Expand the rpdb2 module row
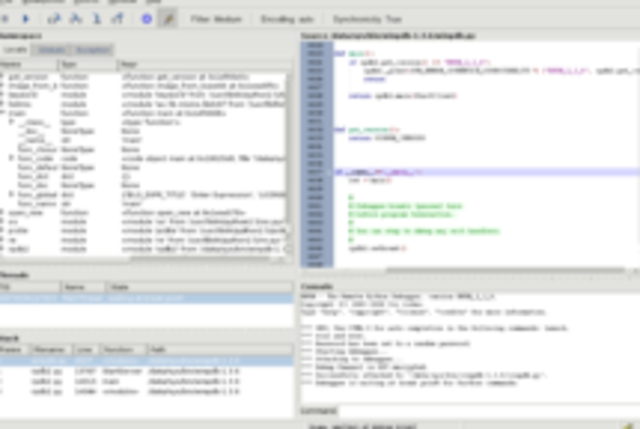Viewport: 640px width, 429px height. click(x=2, y=249)
